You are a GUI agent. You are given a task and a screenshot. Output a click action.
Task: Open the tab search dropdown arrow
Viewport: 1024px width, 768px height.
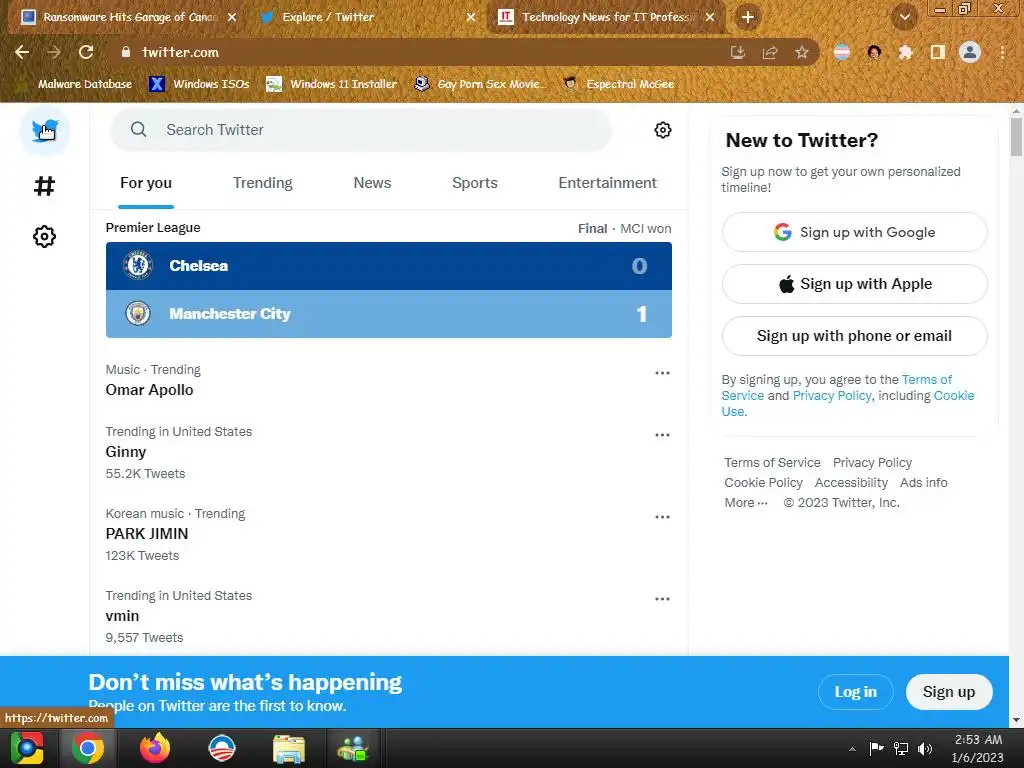pyautogui.click(x=905, y=18)
